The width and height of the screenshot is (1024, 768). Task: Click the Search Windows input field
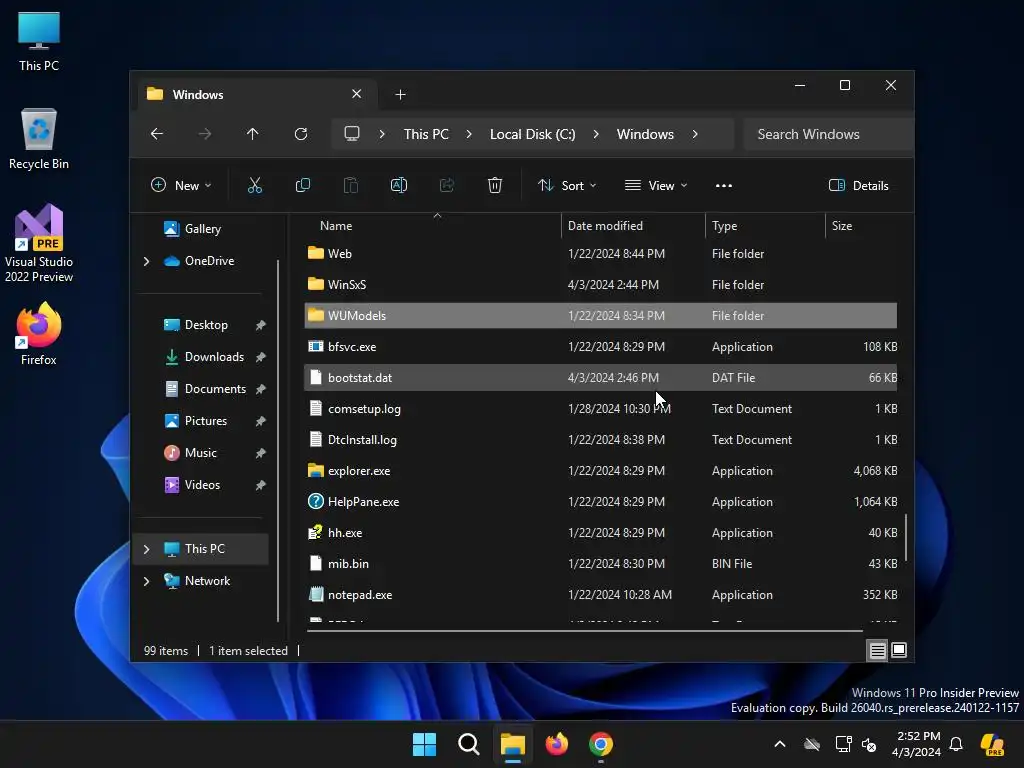coord(828,134)
